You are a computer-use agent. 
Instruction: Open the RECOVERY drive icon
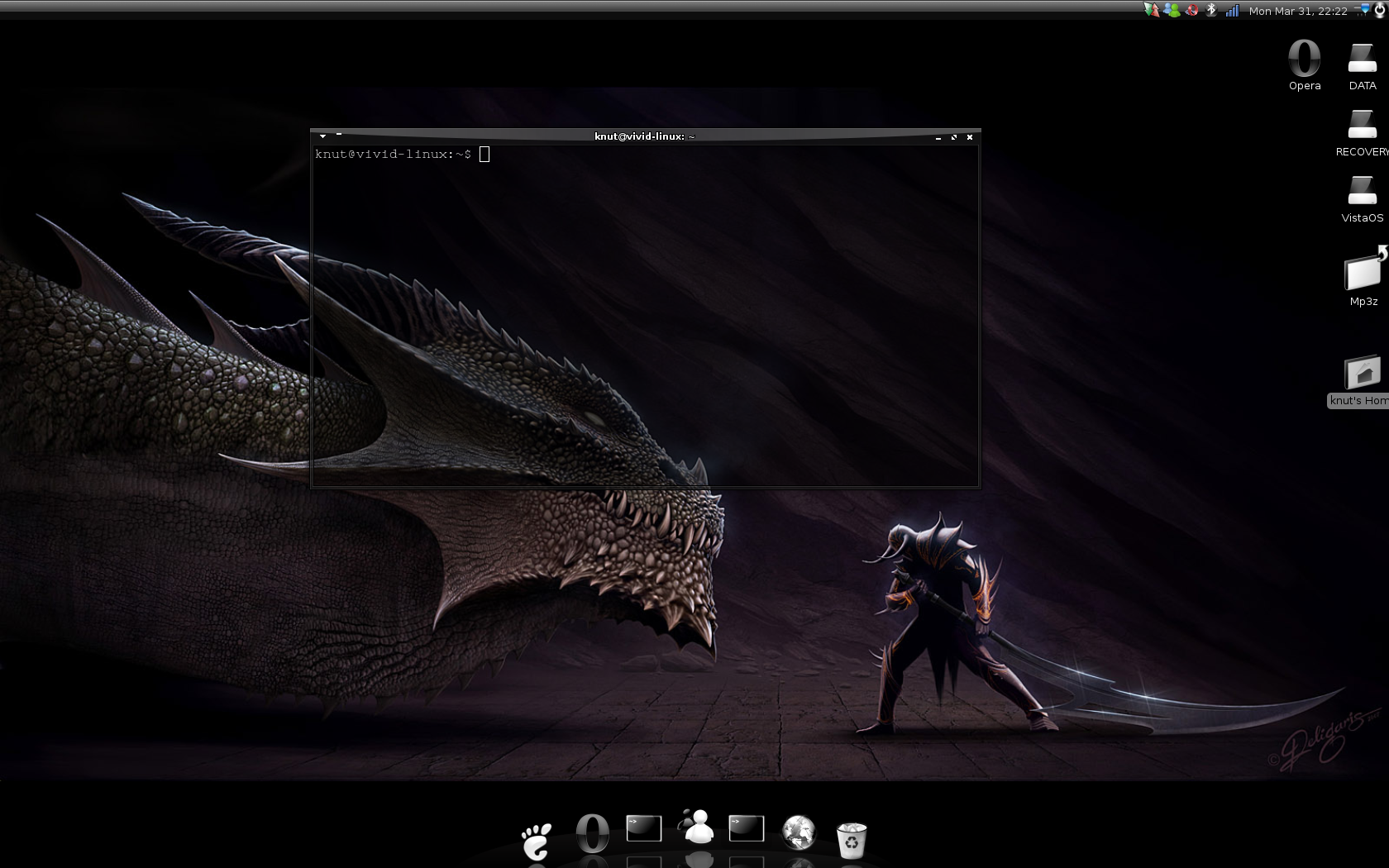click(x=1363, y=132)
